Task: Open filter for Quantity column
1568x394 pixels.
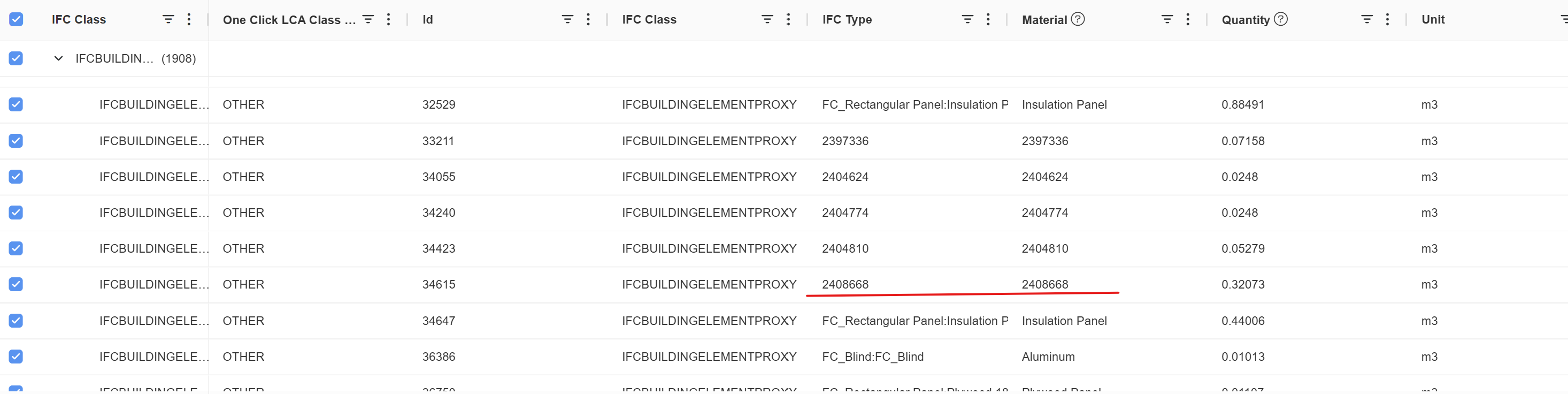Action: (x=1366, y=19)
